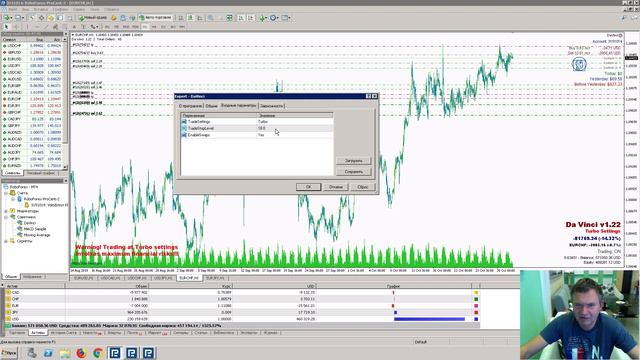Image resolution: width=640 pixels, height=360 pixels.
Task: Click the Сброс button
Action: tap(362, 187)
